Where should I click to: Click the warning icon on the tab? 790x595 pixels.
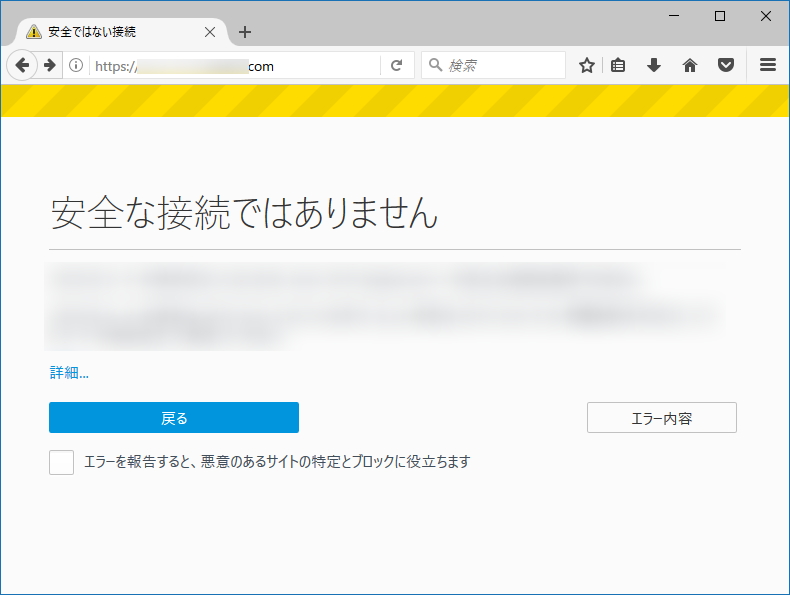[x=34, y=32]
